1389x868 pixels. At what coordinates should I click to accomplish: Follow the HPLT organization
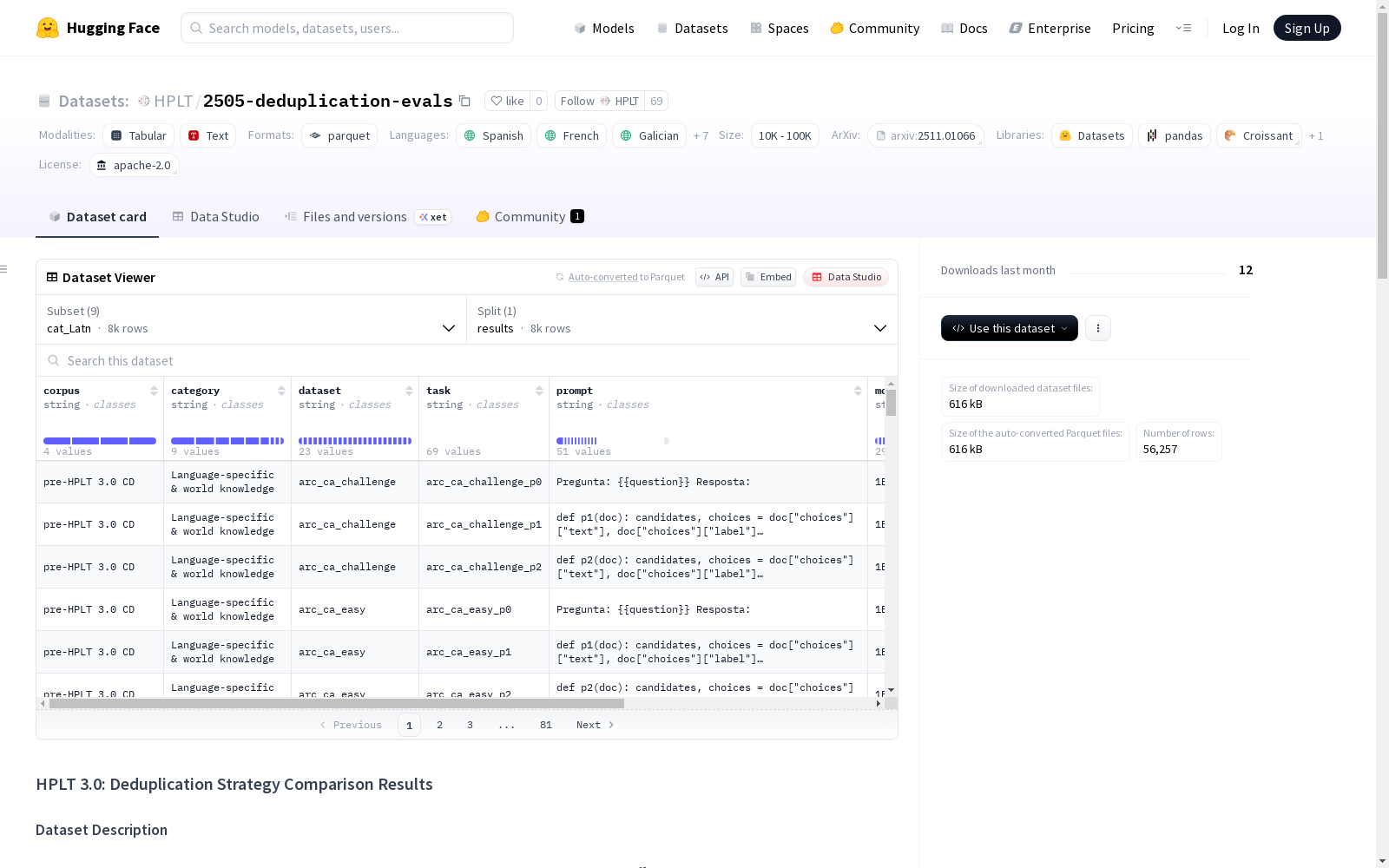point(600,101)
